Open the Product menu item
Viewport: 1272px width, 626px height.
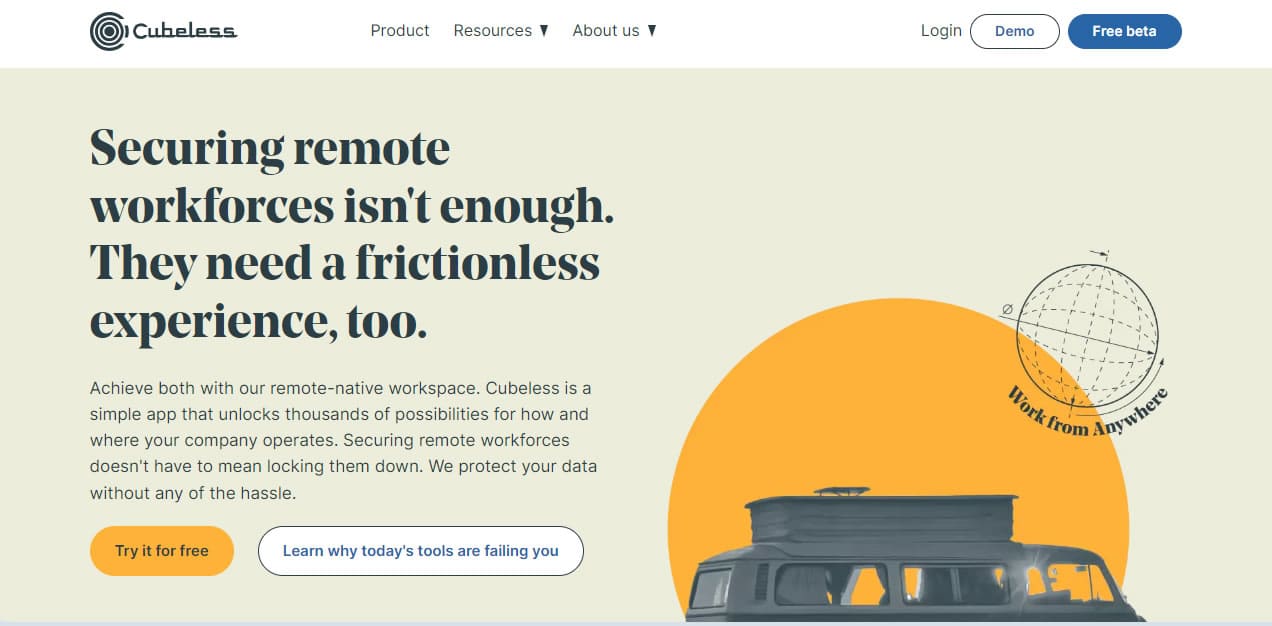click(400, 31)
